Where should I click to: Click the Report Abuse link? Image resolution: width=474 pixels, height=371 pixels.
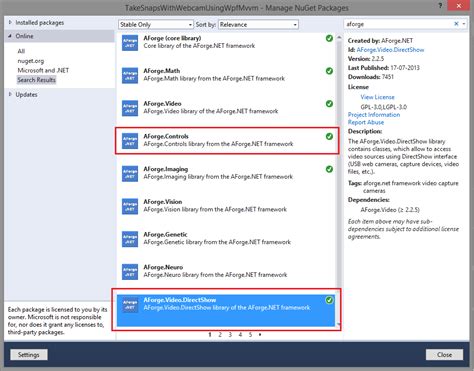point(366,122)
